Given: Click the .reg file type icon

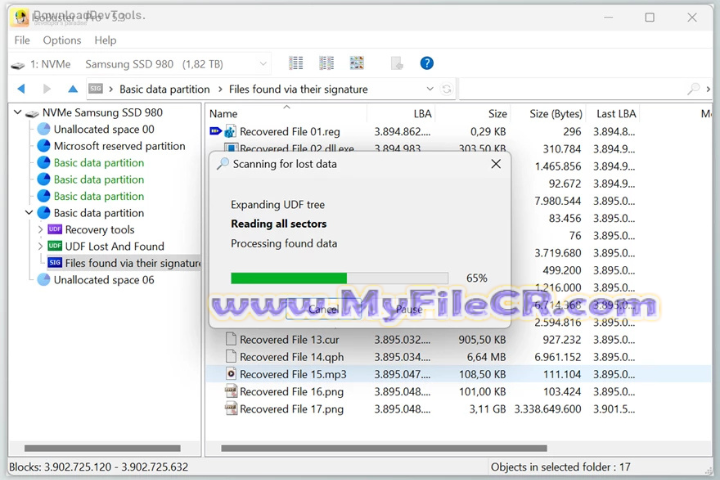Looking at the screenshot, I should point(230,132).
